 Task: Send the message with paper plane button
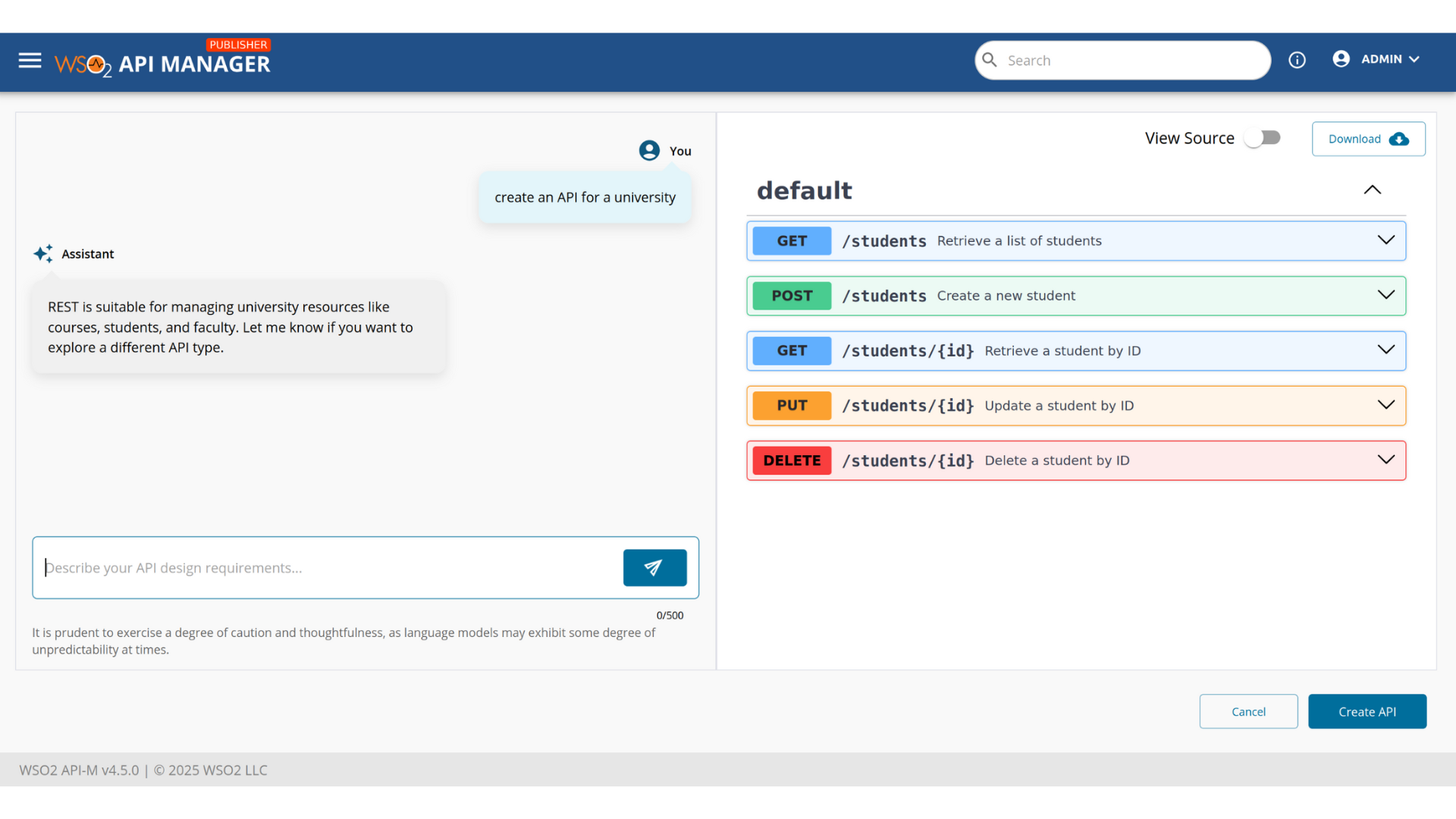pyautogui.click(x=654, y=567)
